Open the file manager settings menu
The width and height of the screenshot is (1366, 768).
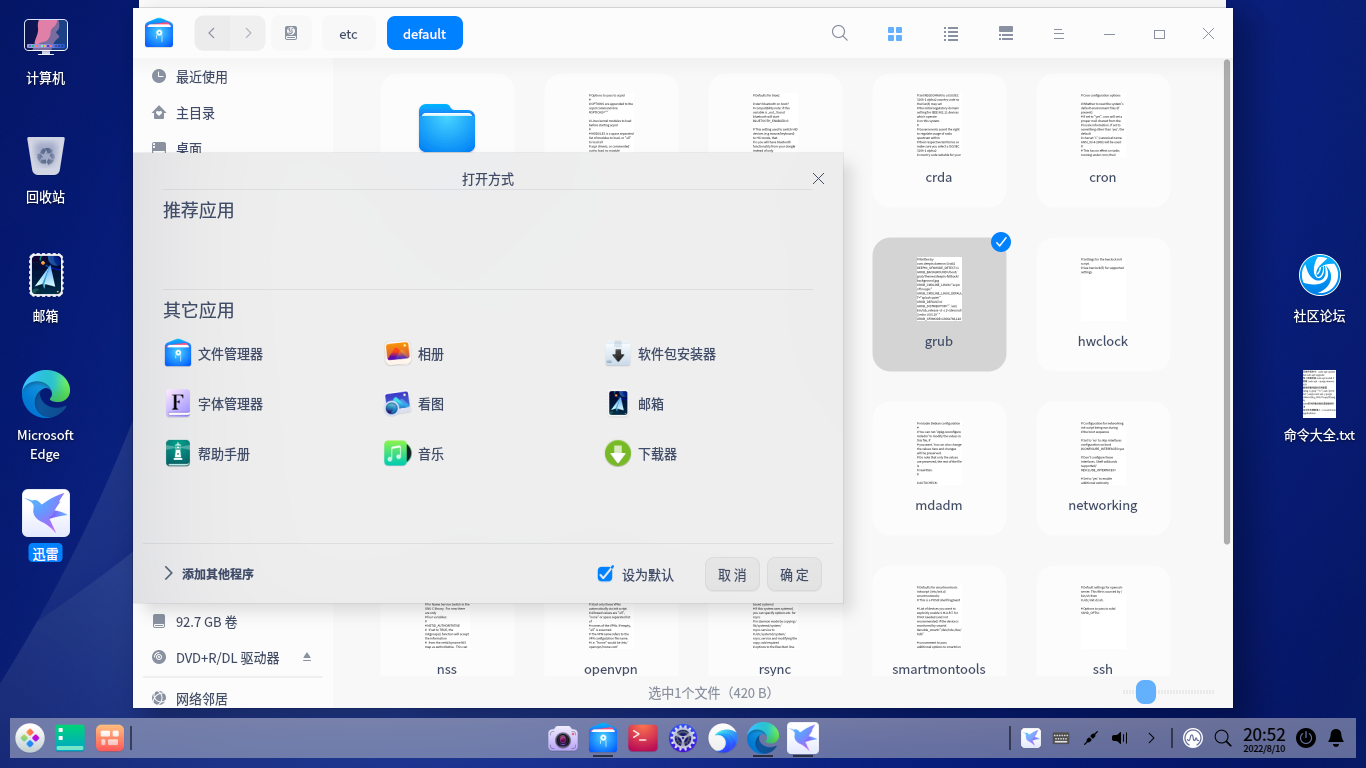[1059, 33]
